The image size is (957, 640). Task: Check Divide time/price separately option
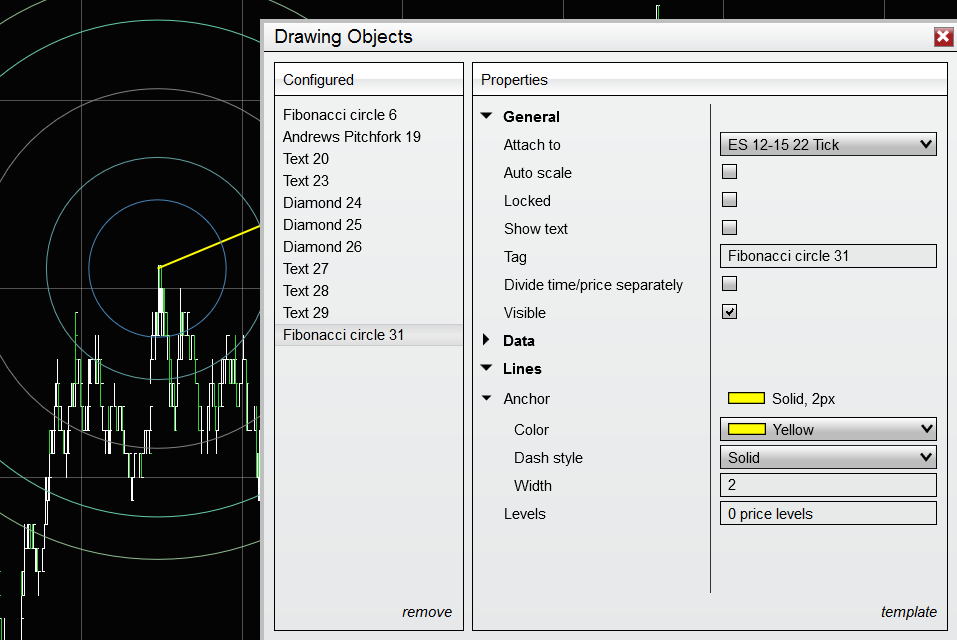(x=729, y=284)
